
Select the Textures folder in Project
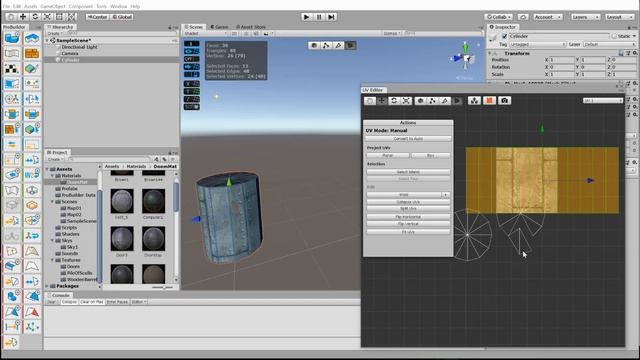(71, 260)
